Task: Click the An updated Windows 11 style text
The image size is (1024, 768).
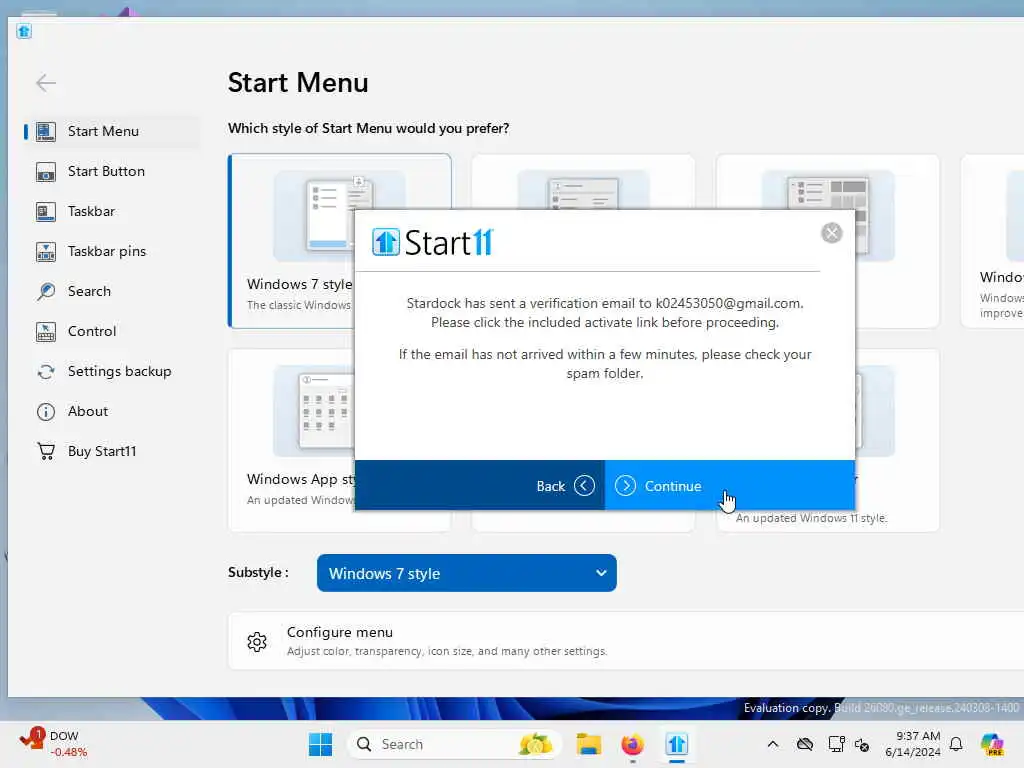Action: tap(812, 518)
